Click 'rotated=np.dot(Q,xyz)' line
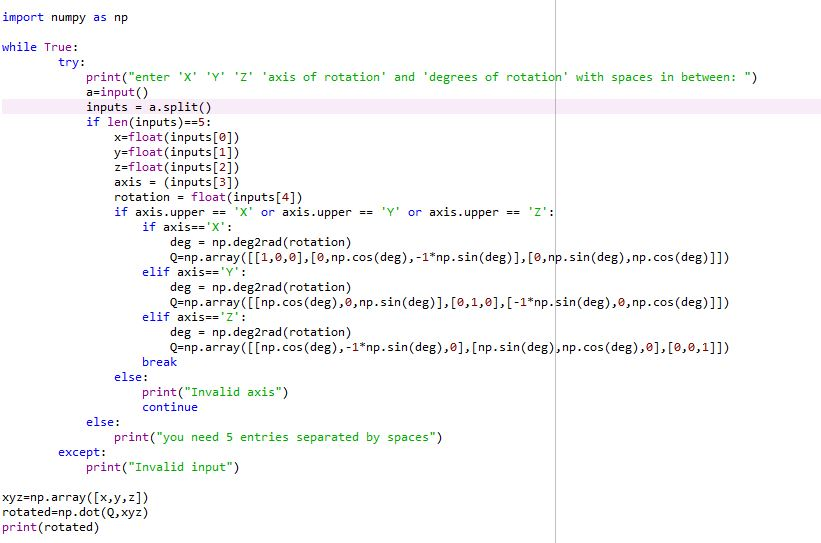The image size is (821, 543). coord(75,512)
